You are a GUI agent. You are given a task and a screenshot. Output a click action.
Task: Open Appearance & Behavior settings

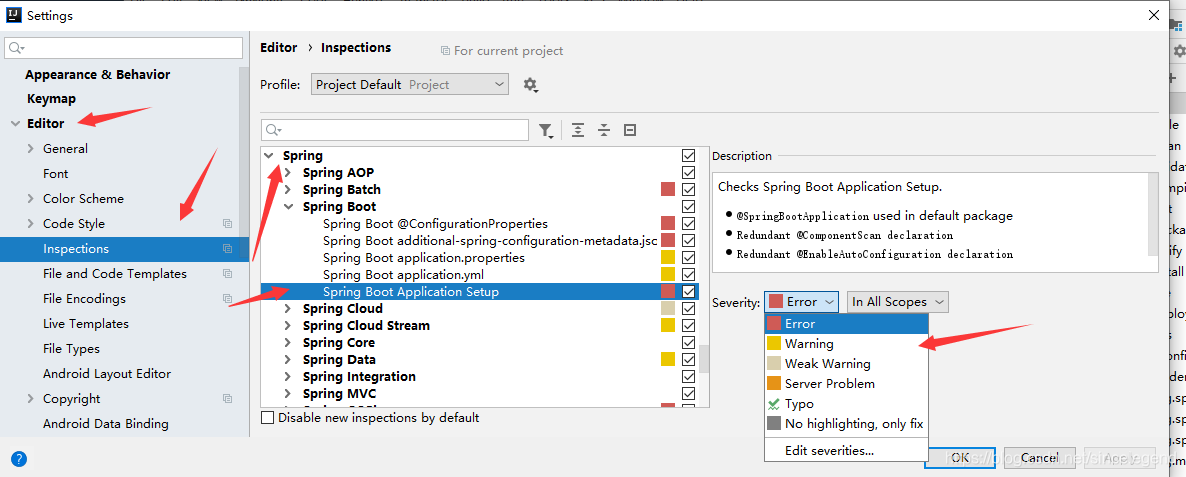[98, 74]
